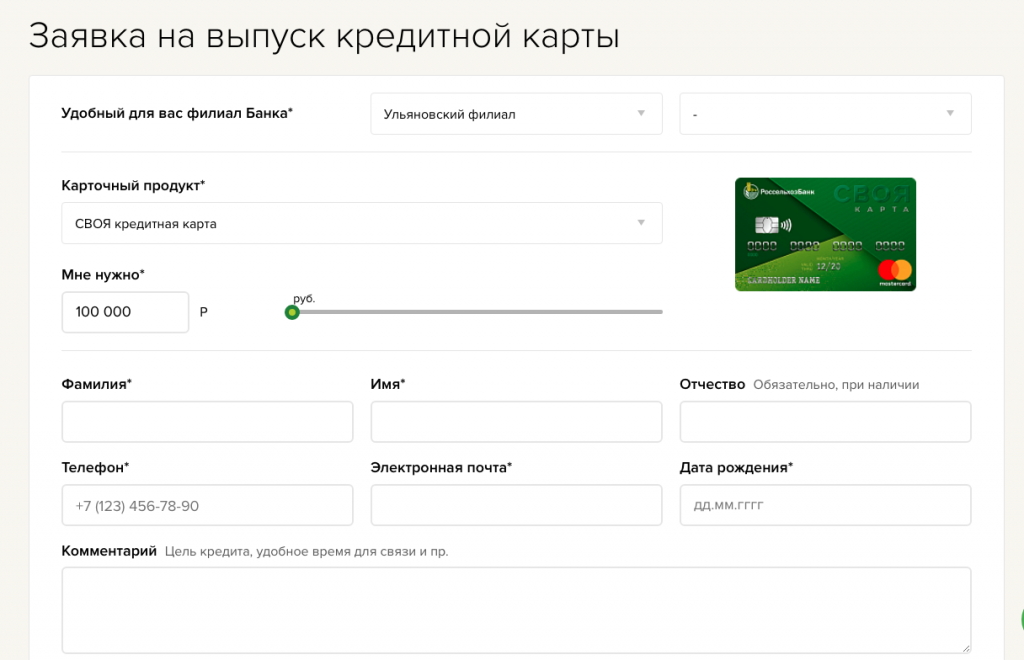Viewport: 1024px width, 660px height.
Task: Click the middle of the amount slider track
Action: coord(477,312)
